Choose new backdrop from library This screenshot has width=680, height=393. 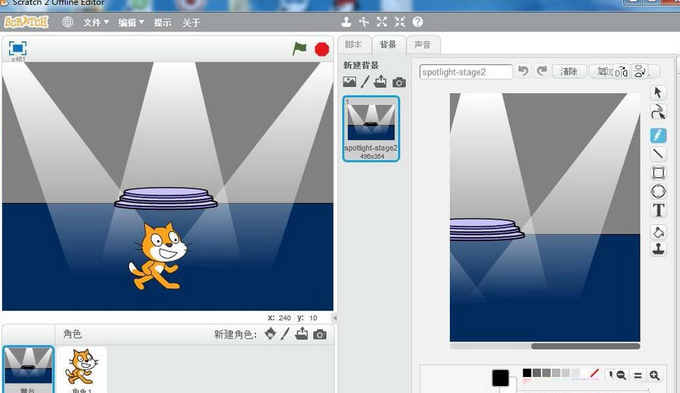pos(350,82)
